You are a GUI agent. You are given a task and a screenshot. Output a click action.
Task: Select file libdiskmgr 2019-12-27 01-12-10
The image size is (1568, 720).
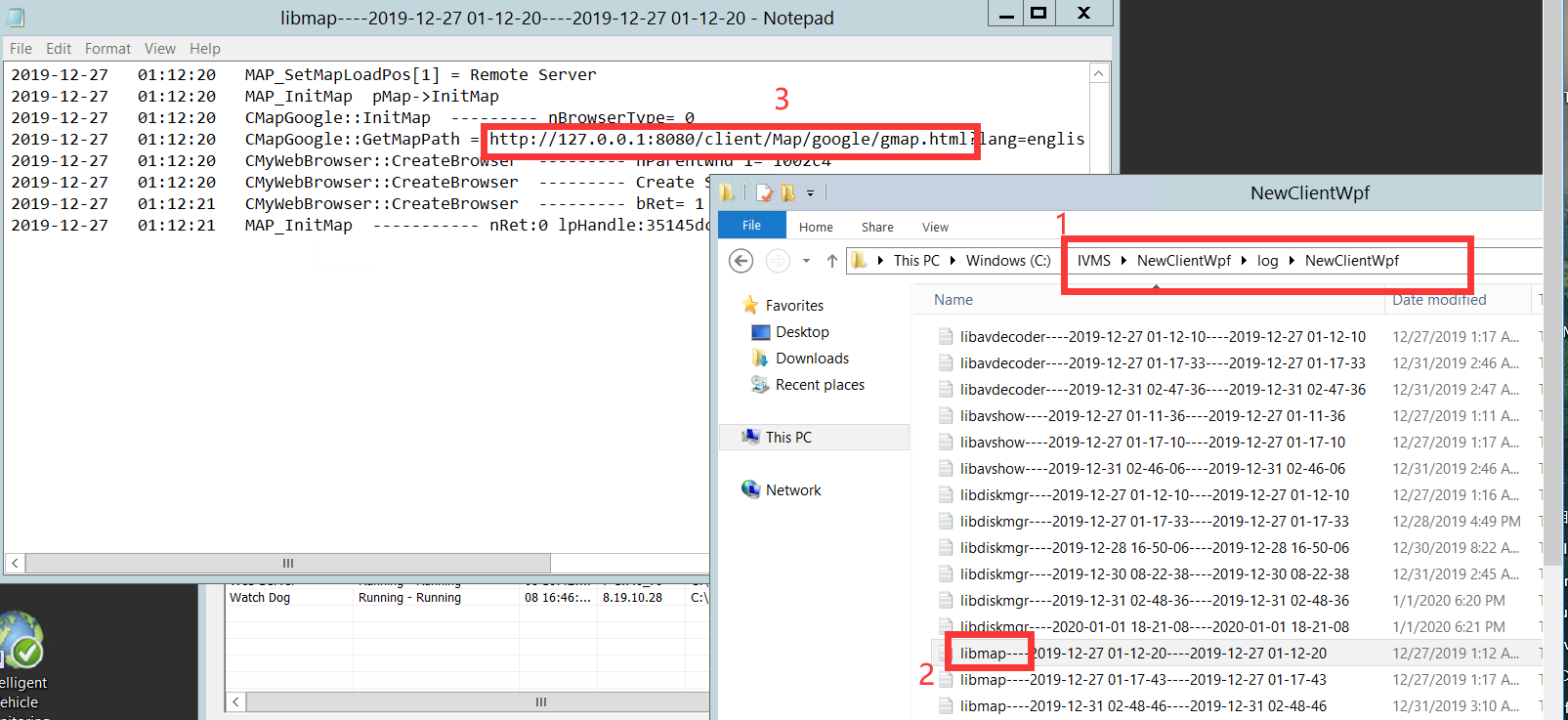[1154, 495]
